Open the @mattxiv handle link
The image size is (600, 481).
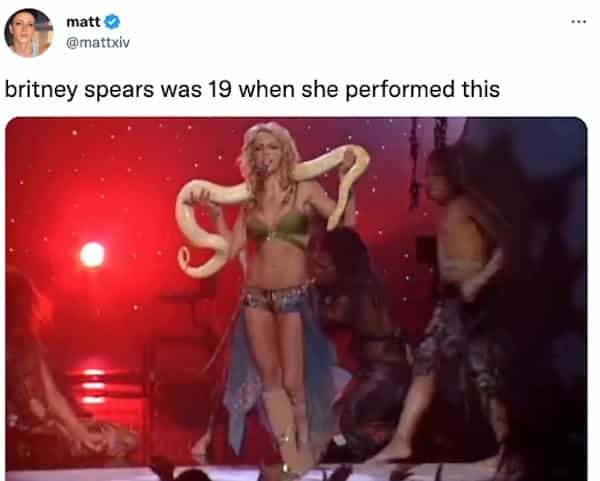click(x=98, y=42)
